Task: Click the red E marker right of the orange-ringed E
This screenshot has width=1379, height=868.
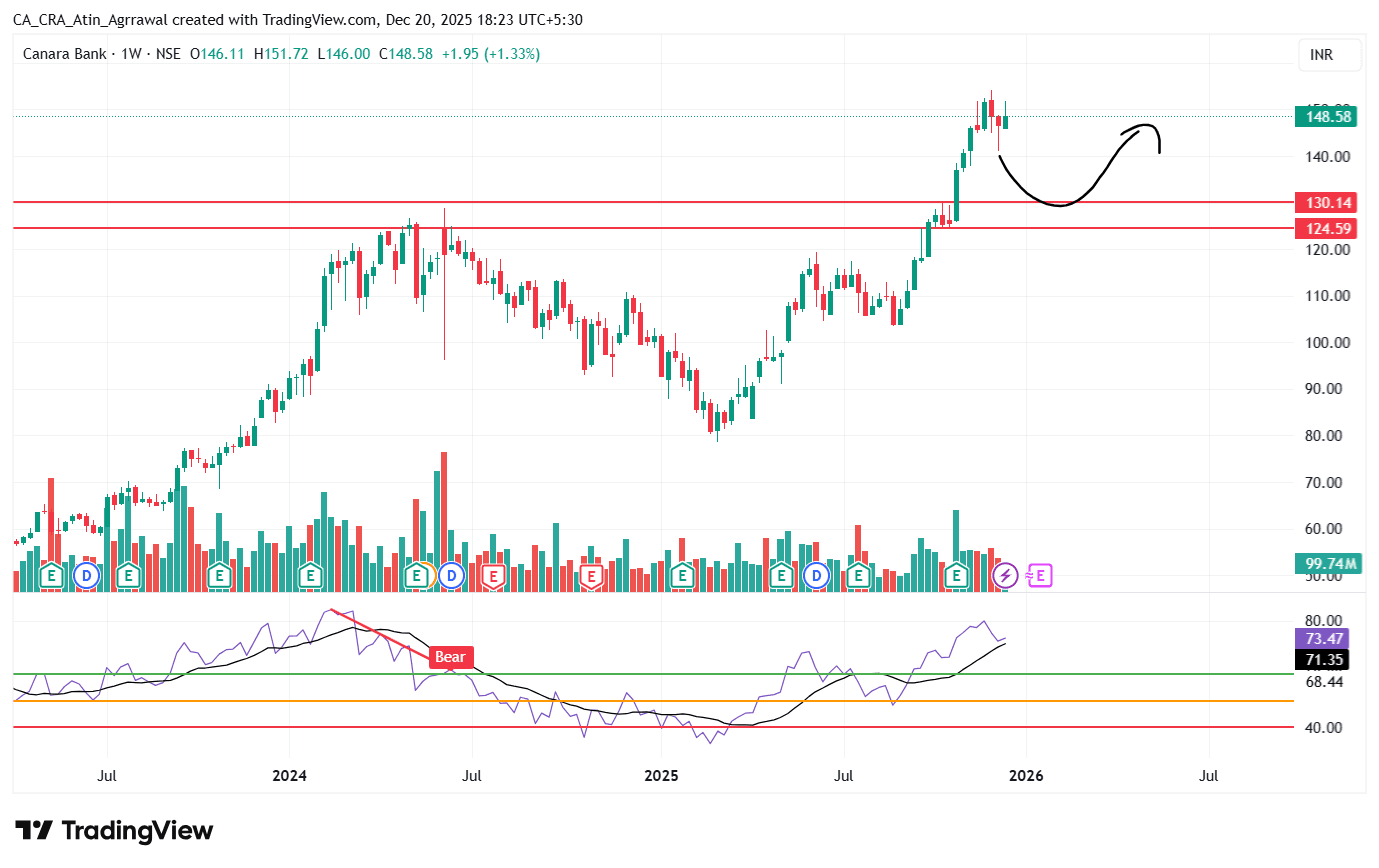Action: (492, 575)
